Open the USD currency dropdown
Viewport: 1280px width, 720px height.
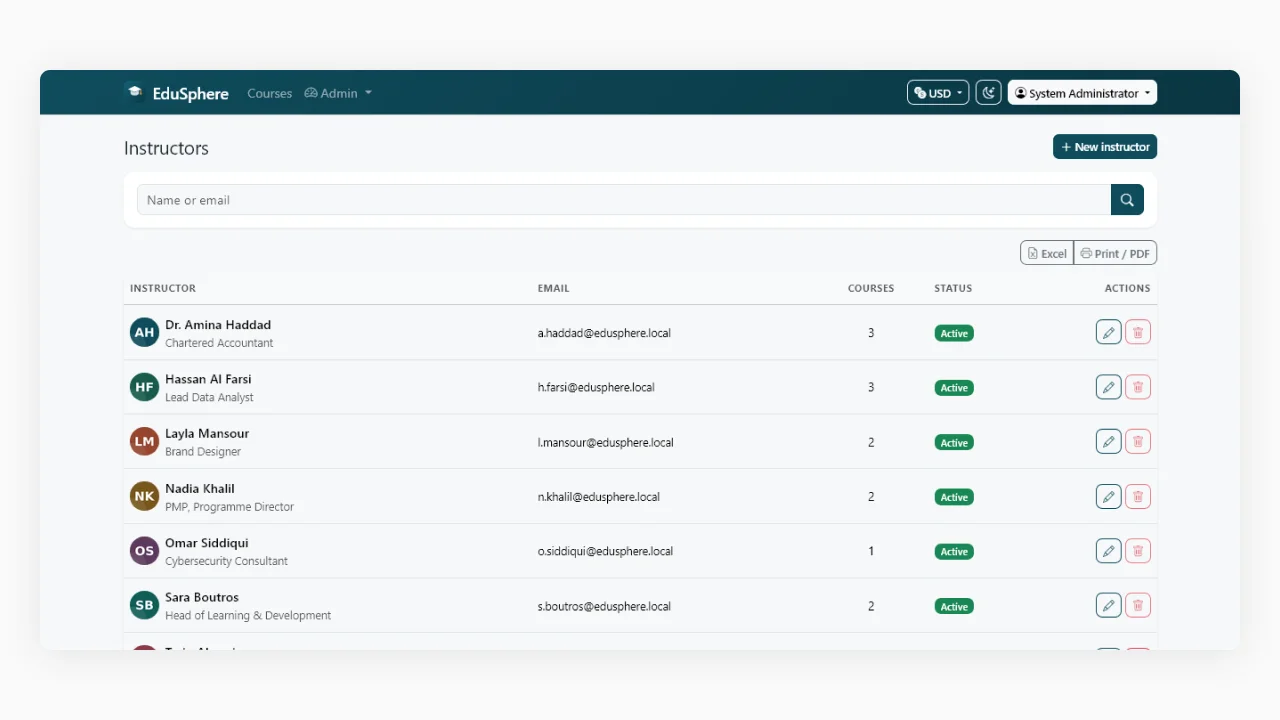pos(938,93)
